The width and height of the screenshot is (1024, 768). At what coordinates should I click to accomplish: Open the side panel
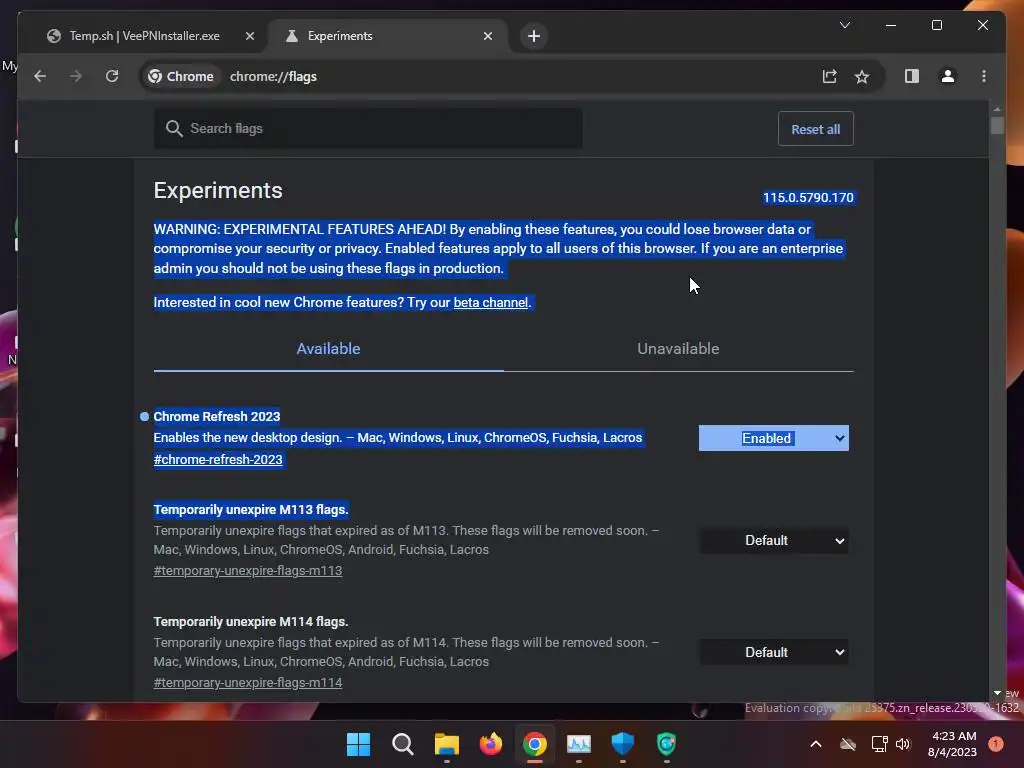(x=912, y=76)
